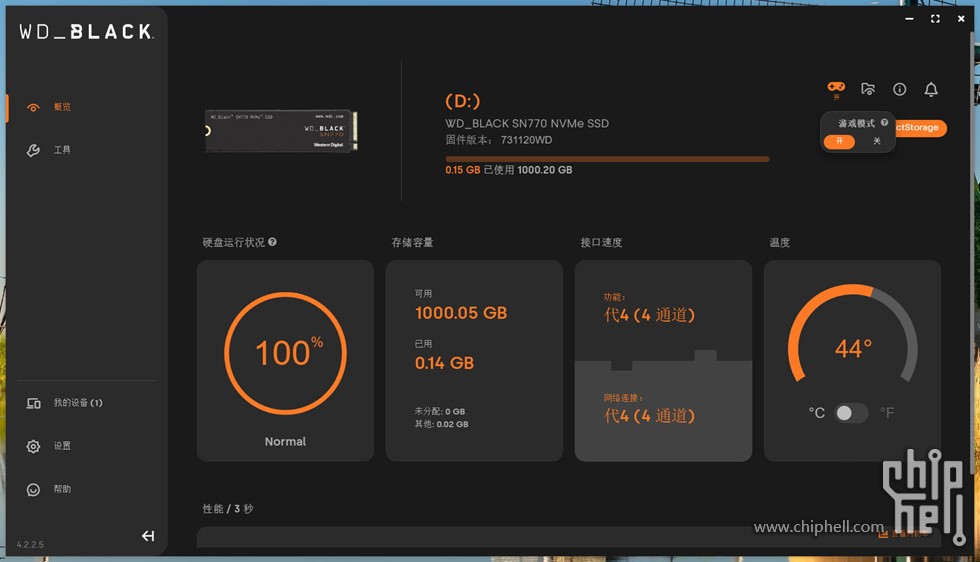
Task: Maximize the WD_BLACK window
Action: [935, 19]
